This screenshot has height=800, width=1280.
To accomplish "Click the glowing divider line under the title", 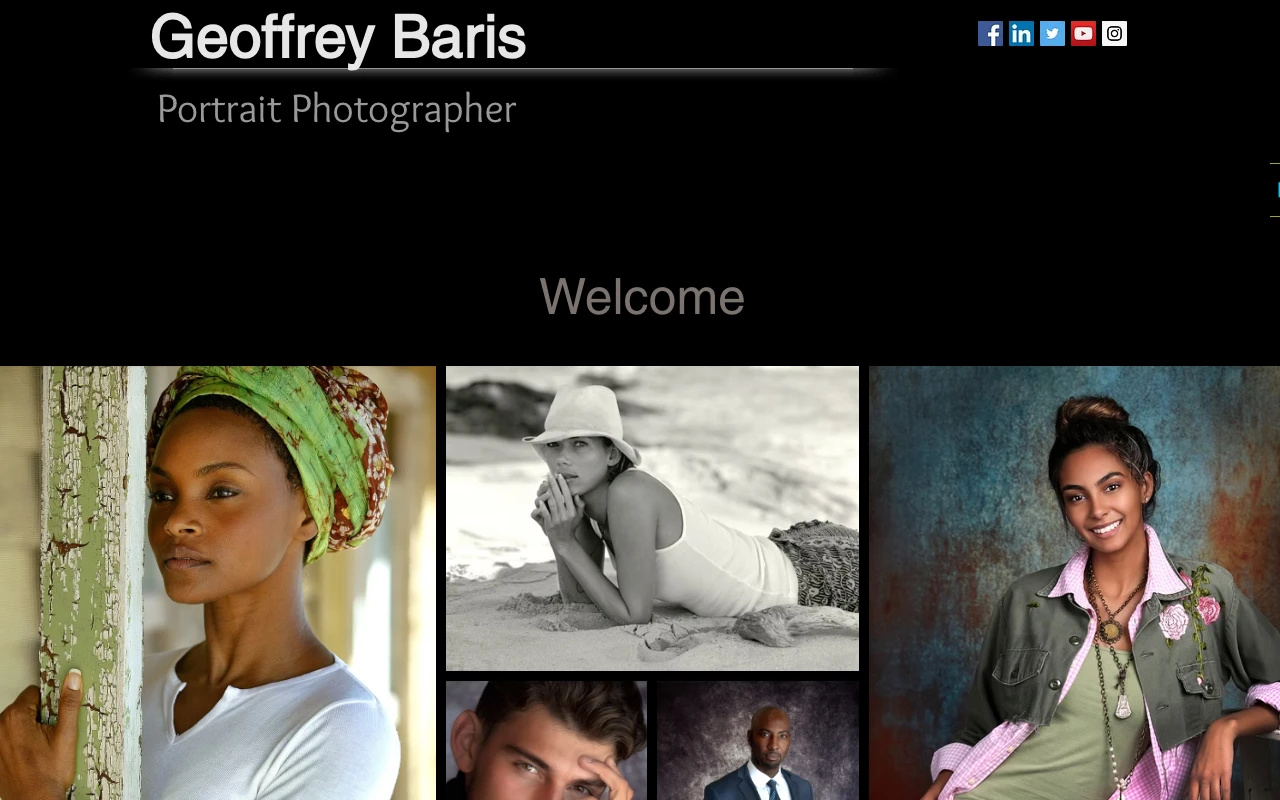I will point(512,70).
